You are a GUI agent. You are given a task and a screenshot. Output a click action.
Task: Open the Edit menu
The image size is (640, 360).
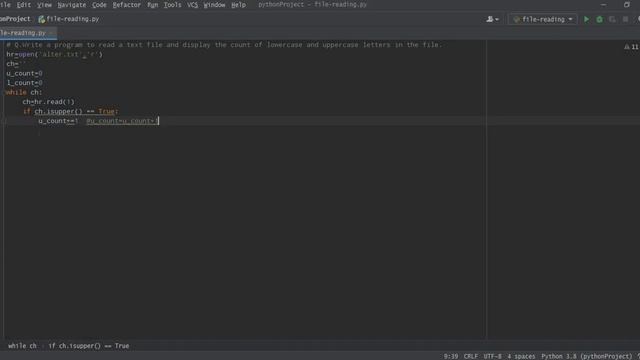click(24, 5)
